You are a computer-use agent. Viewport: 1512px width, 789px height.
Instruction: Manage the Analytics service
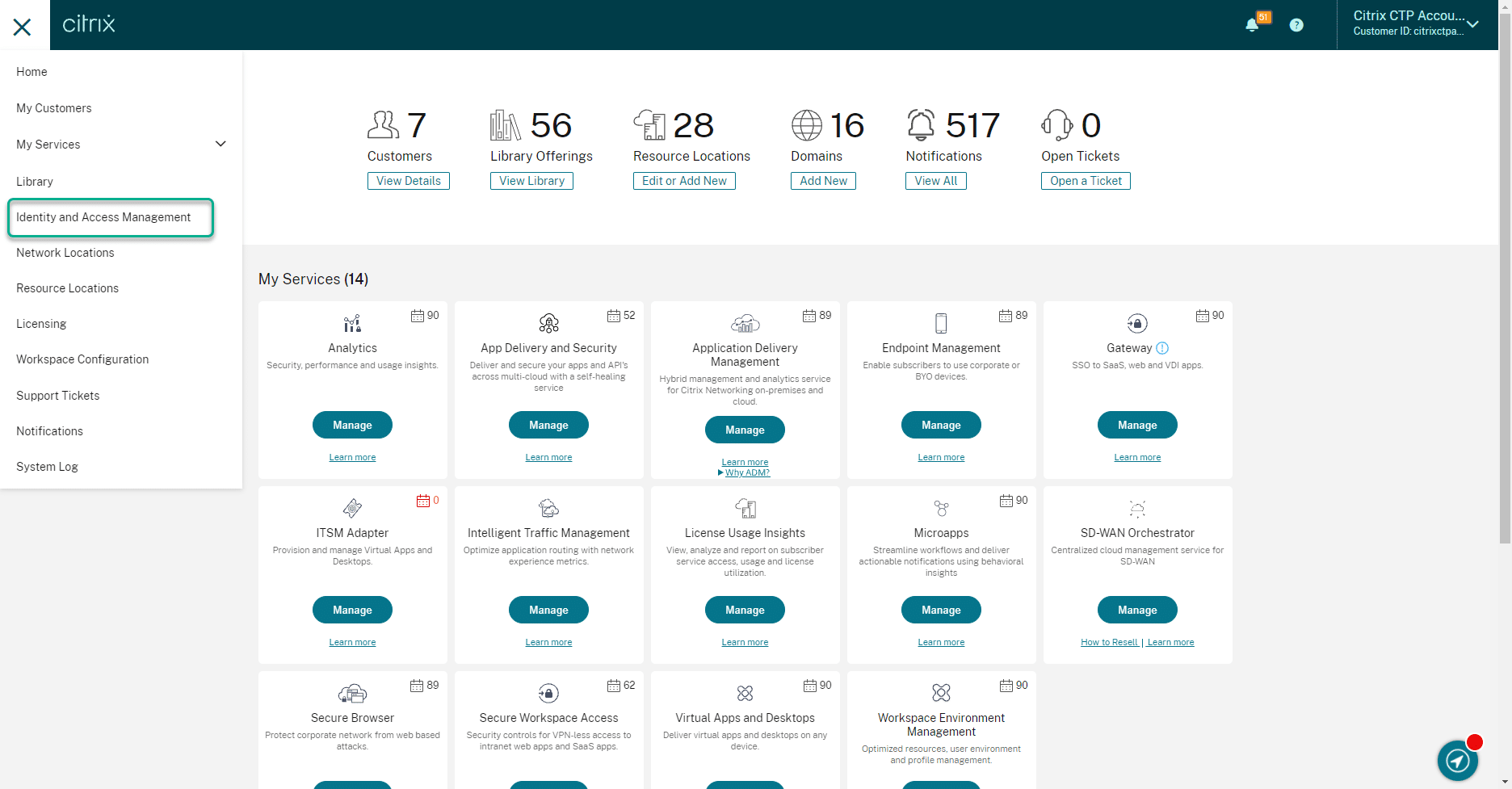(352, 425)
